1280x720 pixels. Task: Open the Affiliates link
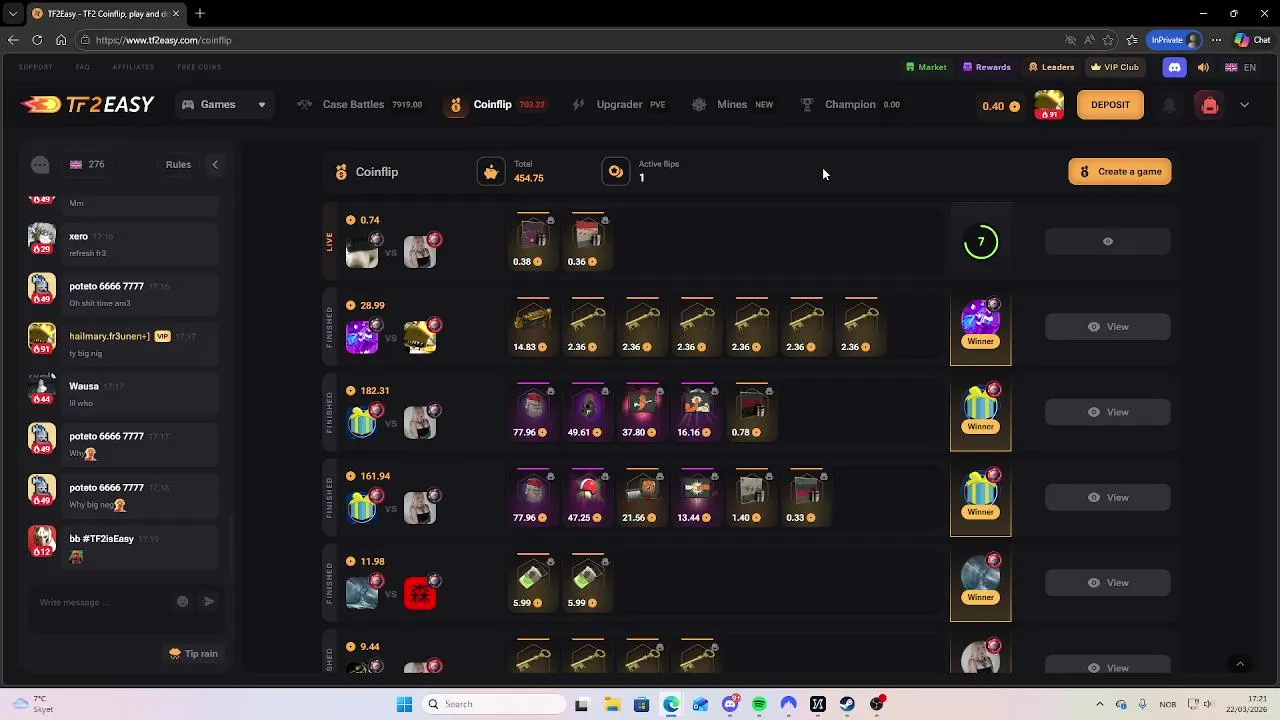(133, 67)
